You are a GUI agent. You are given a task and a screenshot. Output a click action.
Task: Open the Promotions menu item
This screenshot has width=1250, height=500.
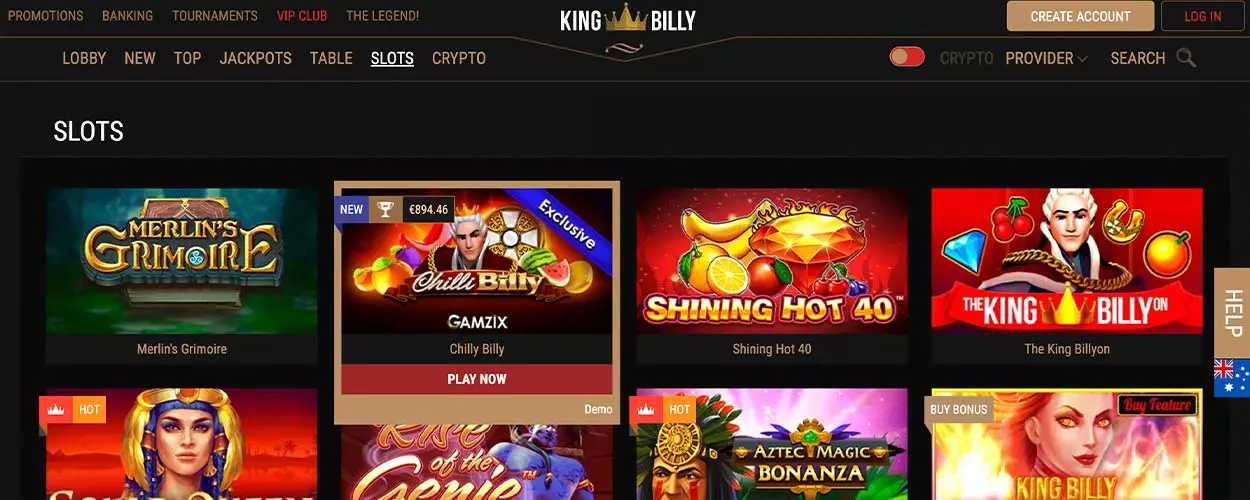46,16
